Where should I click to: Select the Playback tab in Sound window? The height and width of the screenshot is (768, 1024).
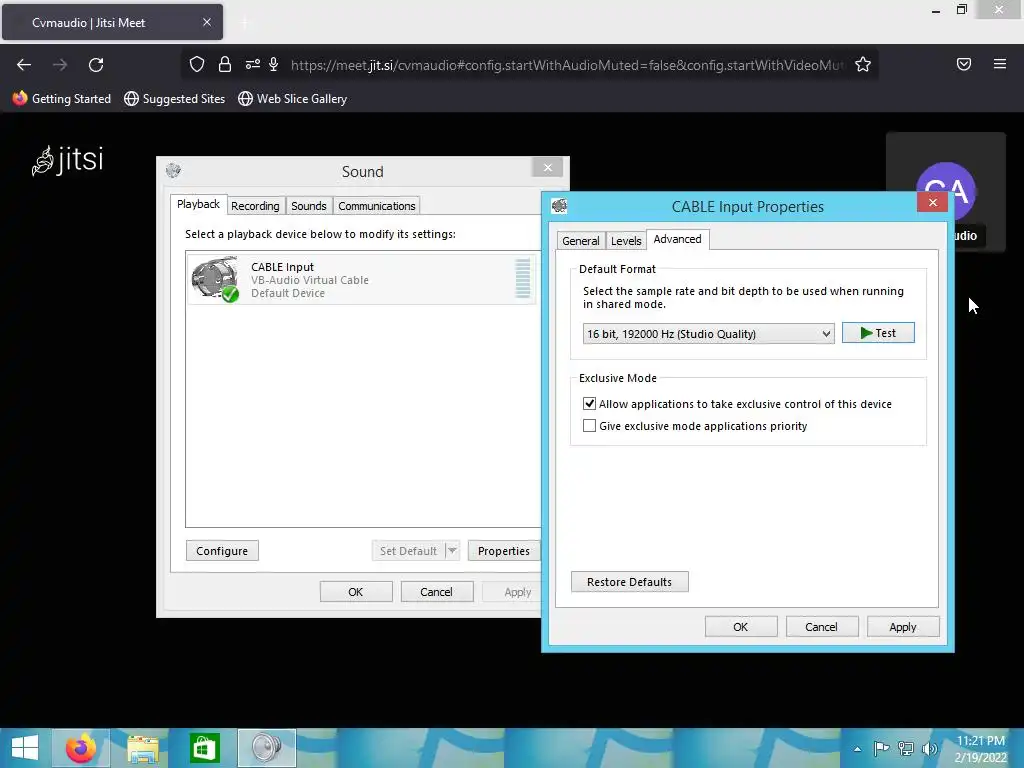coord(199,204)
